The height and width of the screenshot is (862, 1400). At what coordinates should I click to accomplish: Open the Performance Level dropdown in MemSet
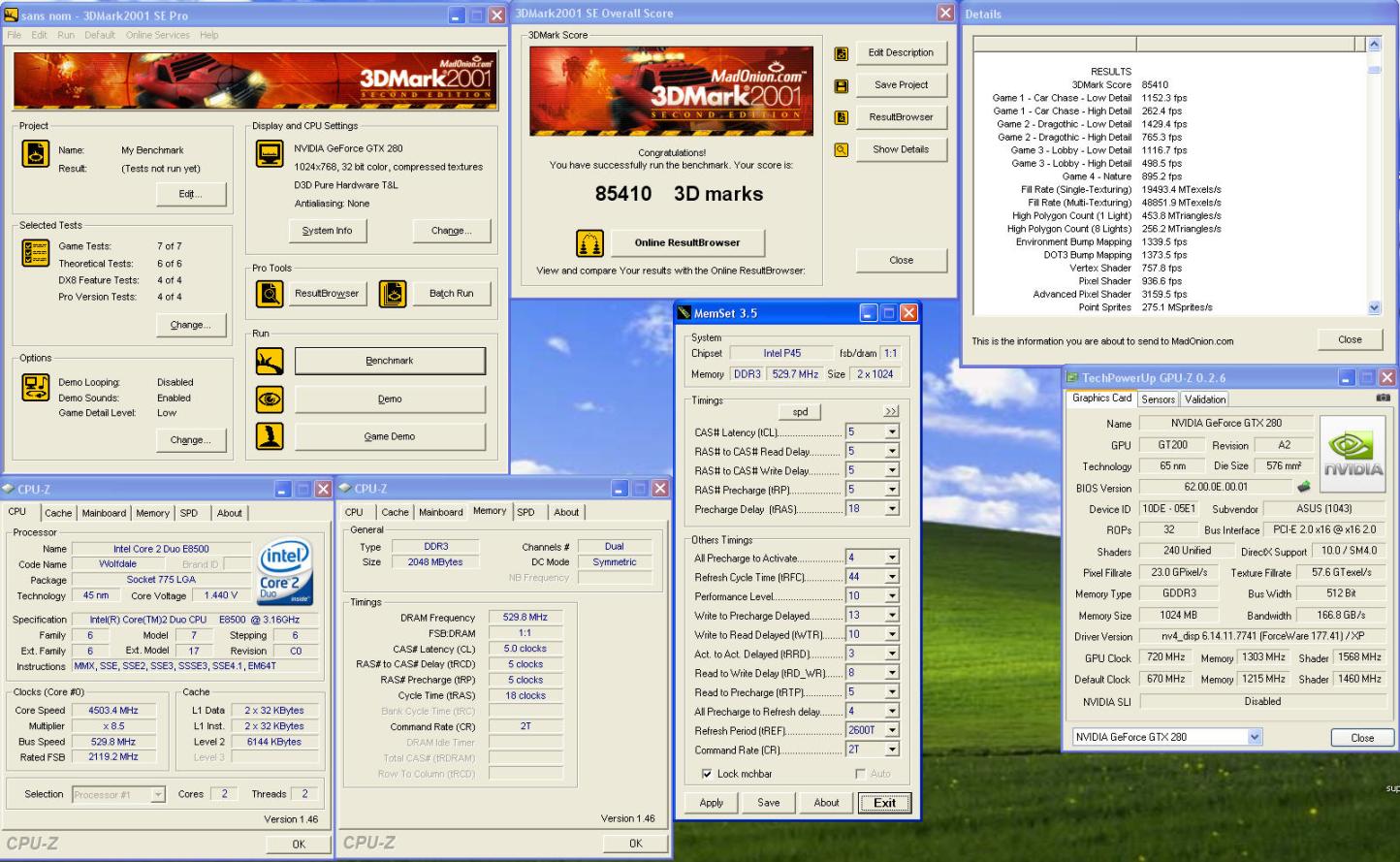point(891,596)
